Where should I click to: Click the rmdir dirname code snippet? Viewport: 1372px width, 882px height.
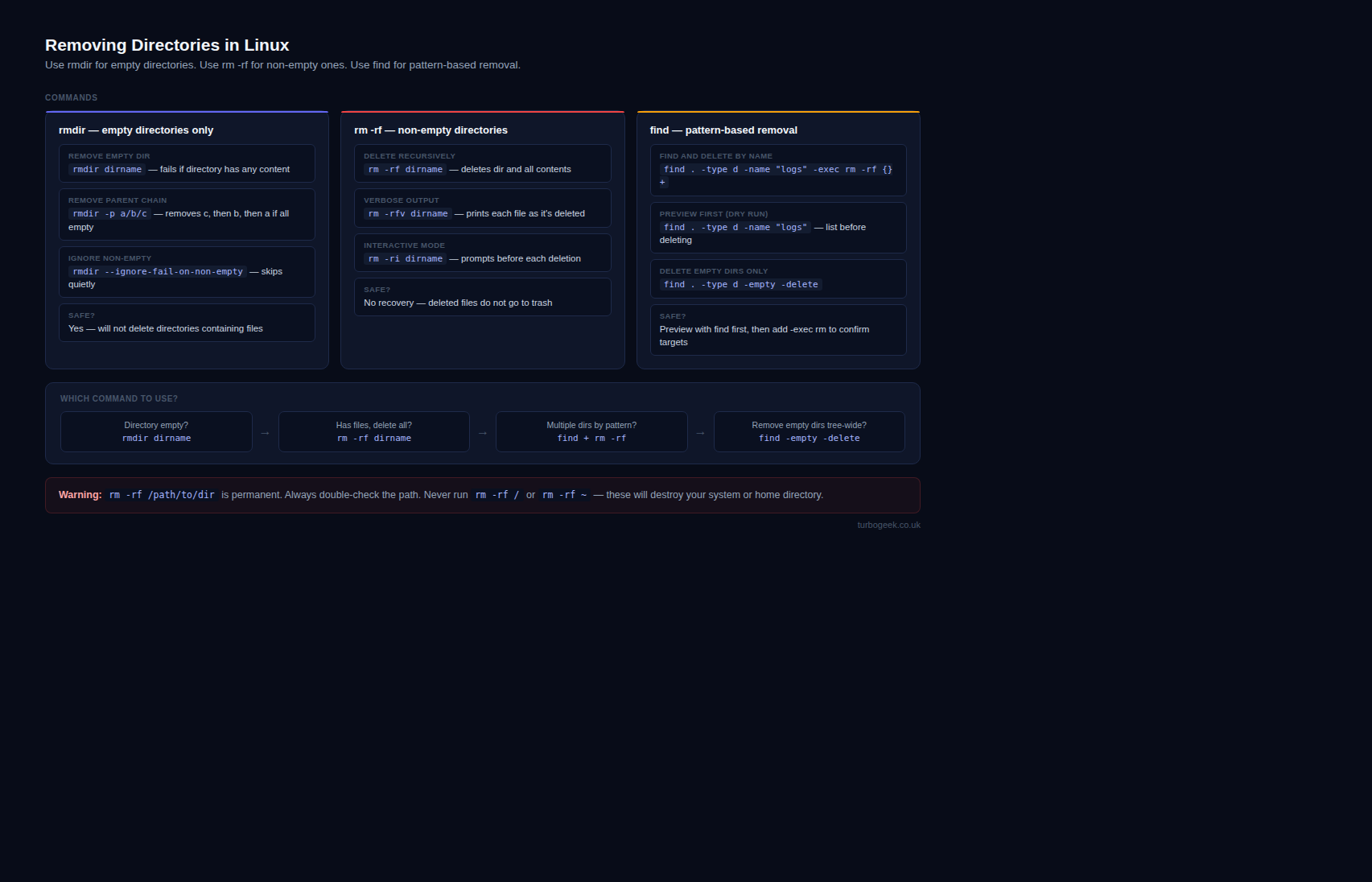[107, 170]
